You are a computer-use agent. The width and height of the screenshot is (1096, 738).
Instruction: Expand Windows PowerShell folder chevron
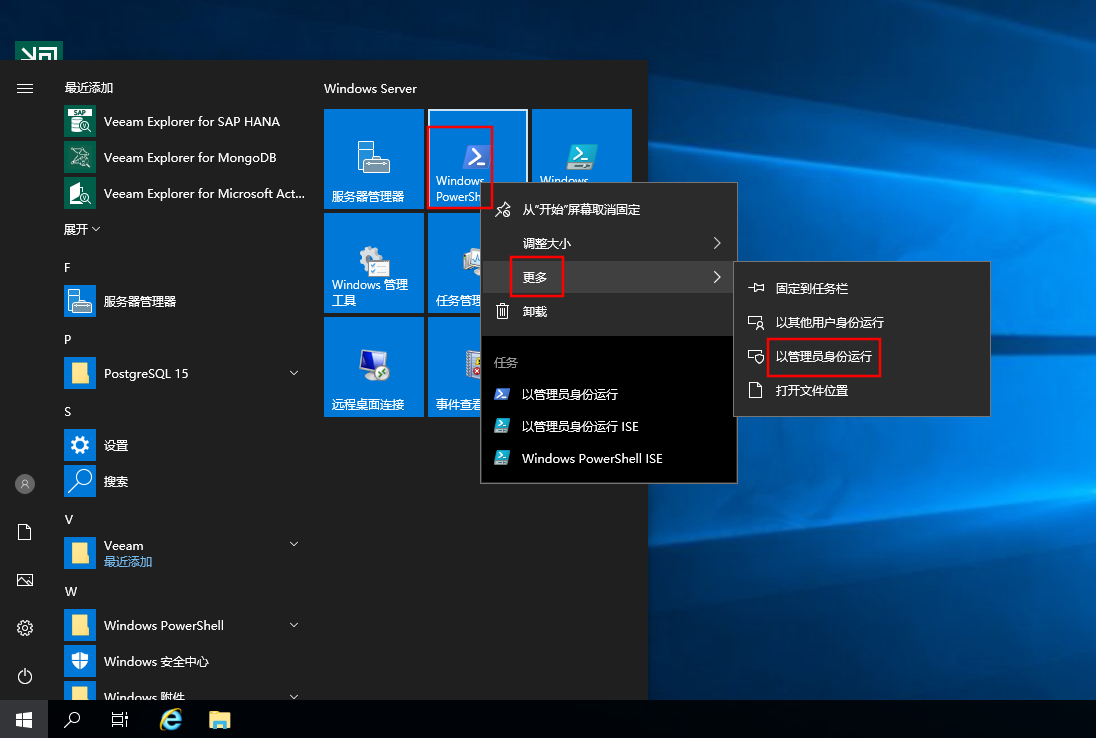pos(294,625)
